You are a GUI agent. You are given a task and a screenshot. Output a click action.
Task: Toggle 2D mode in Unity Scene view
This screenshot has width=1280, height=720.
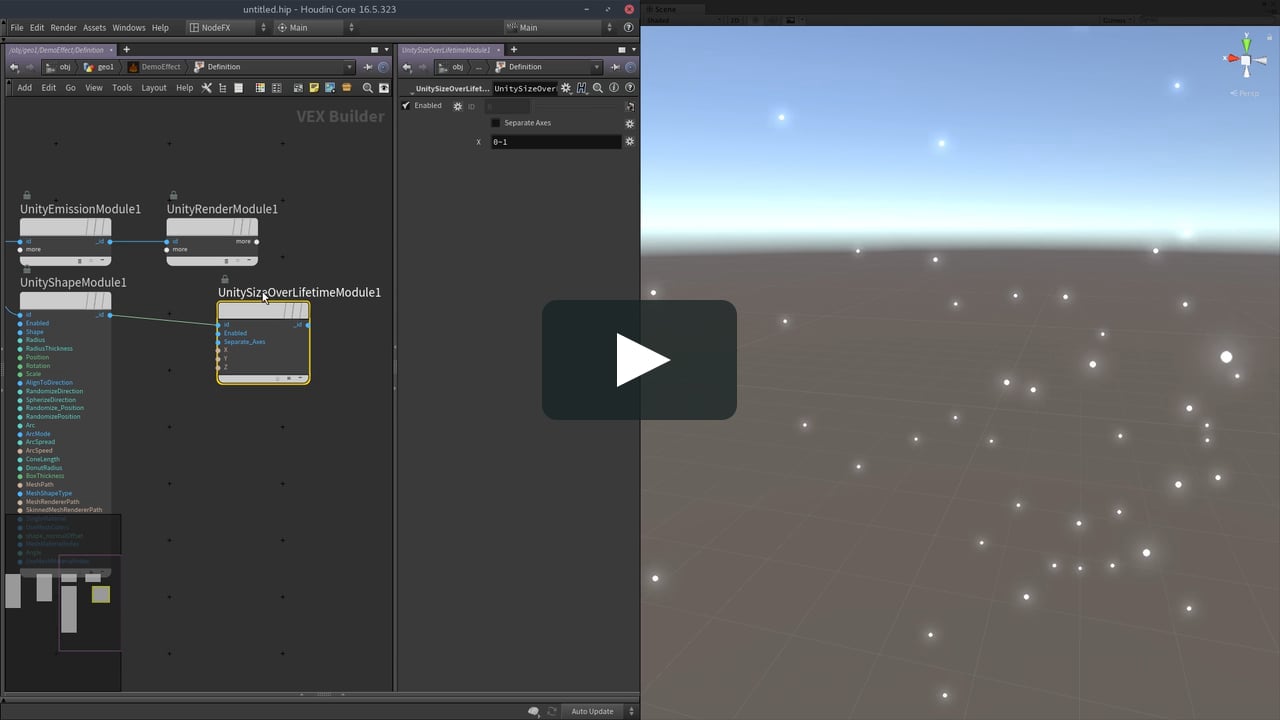pos(733,20)
